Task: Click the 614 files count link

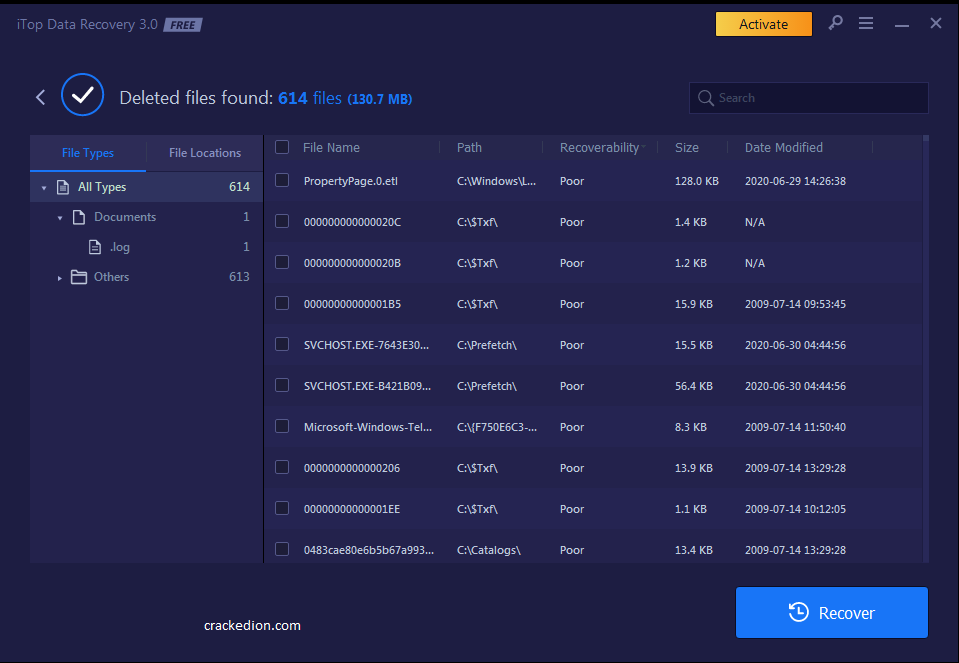Action: pyautogui.click(x=309, y=98)
